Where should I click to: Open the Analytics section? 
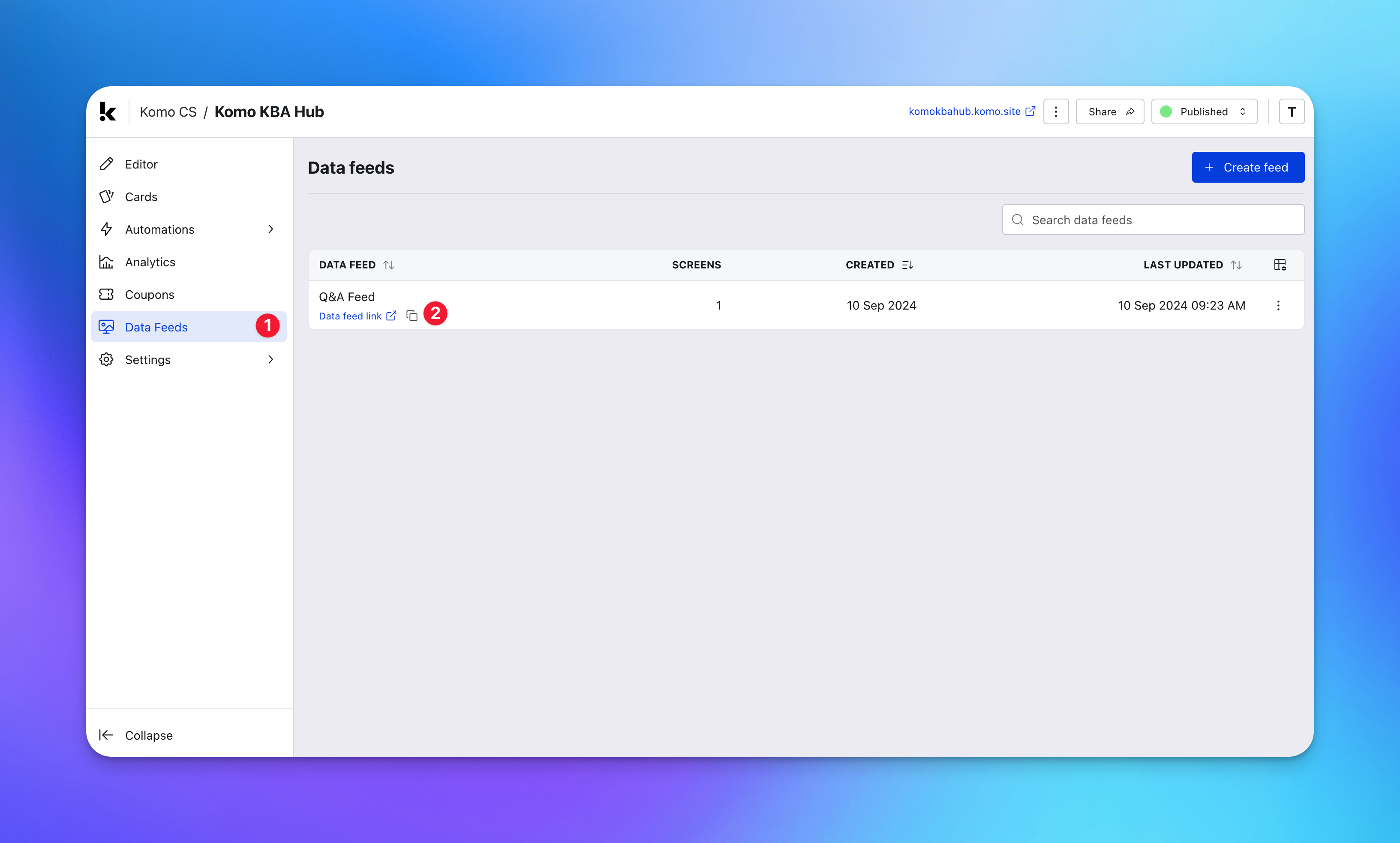pos(150,262)
